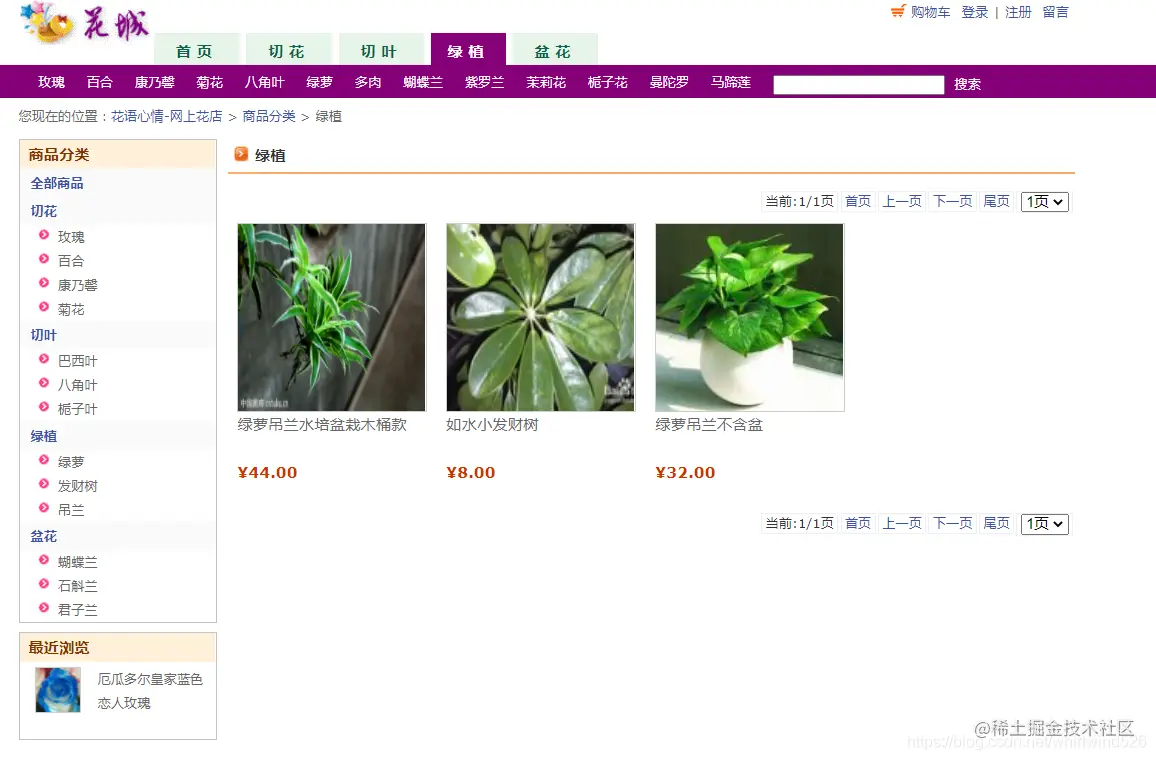Click 菊花 in purple navigation bar
The width and height of the screenshot is (1156, 760).
[210, 83]
